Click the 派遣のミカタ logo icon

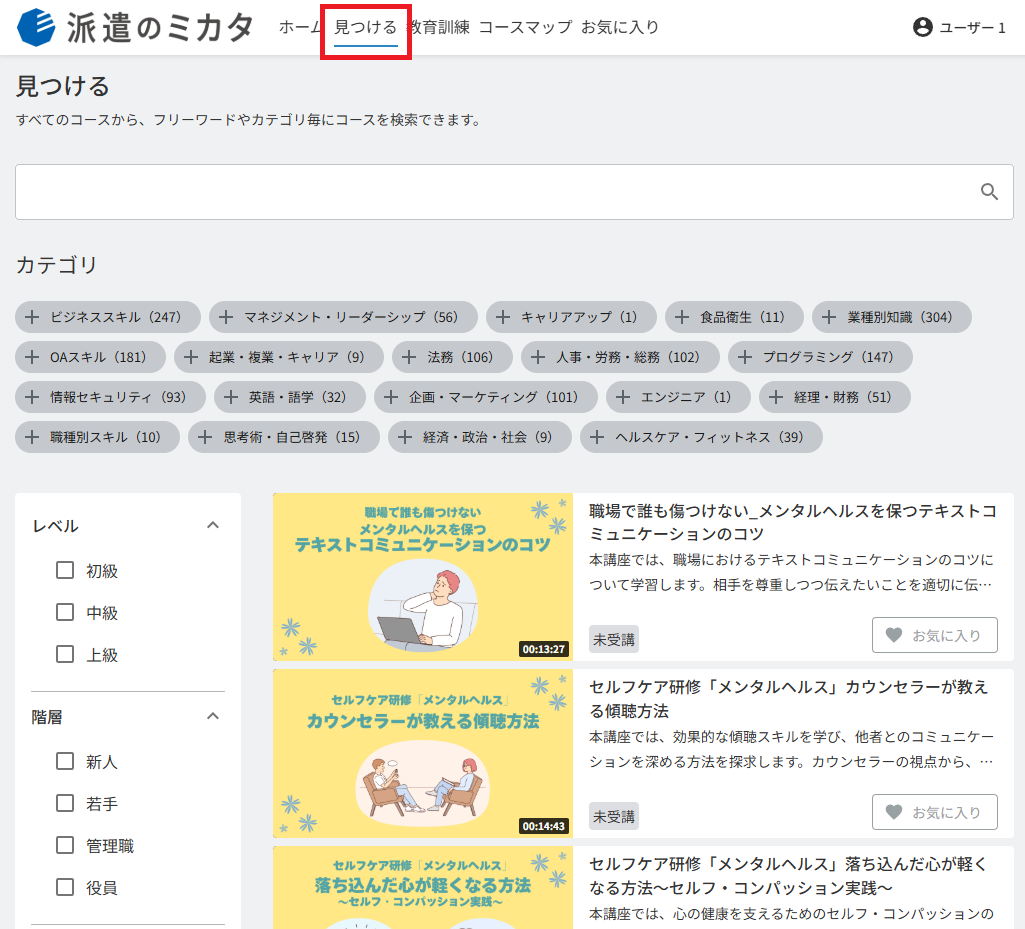pos(36,27)
